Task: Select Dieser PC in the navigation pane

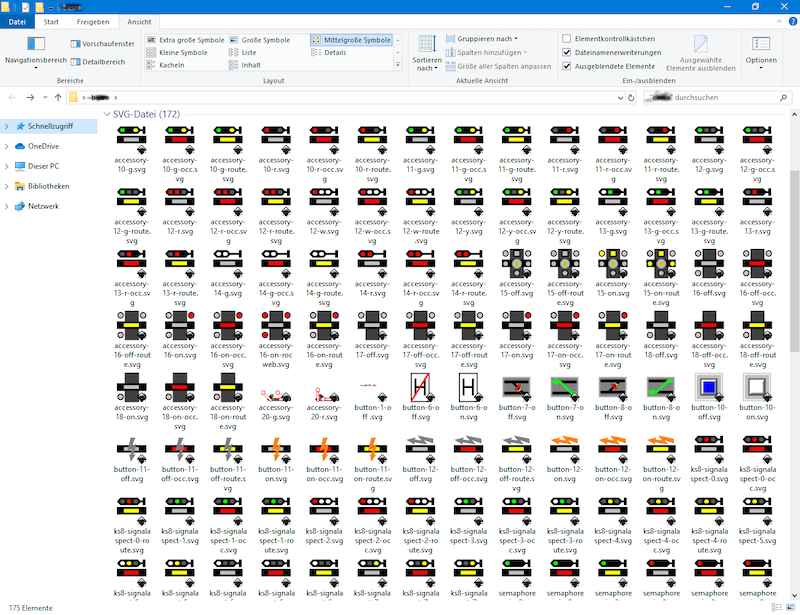Action: pyautogui.click(x=42, y=166)
